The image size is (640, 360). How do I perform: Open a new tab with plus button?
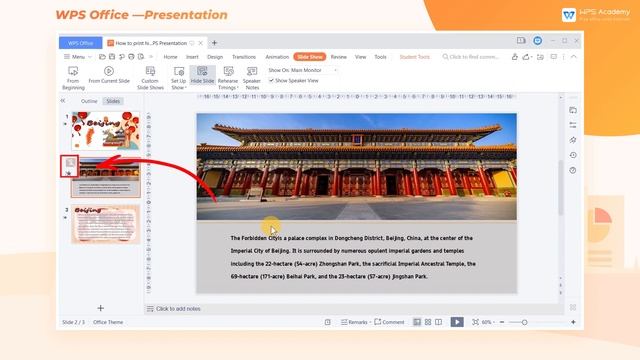(214, 43)
